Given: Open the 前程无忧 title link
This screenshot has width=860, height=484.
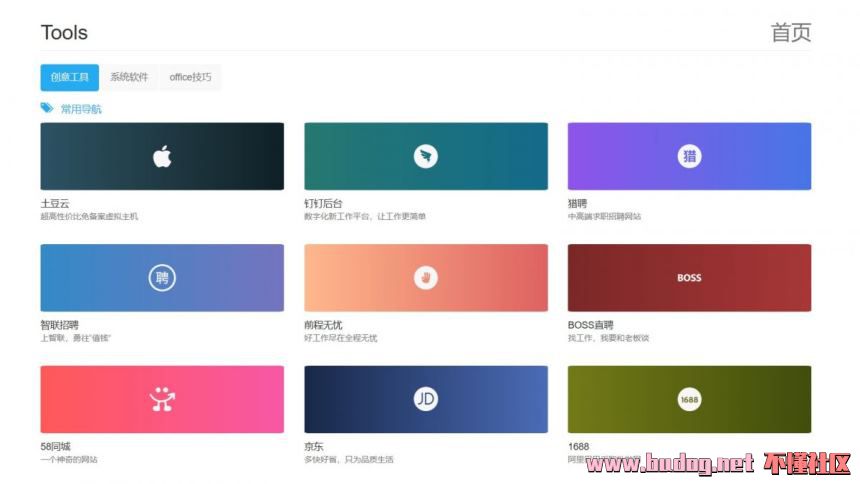Looking at the screenshot, I should [324, 325].
